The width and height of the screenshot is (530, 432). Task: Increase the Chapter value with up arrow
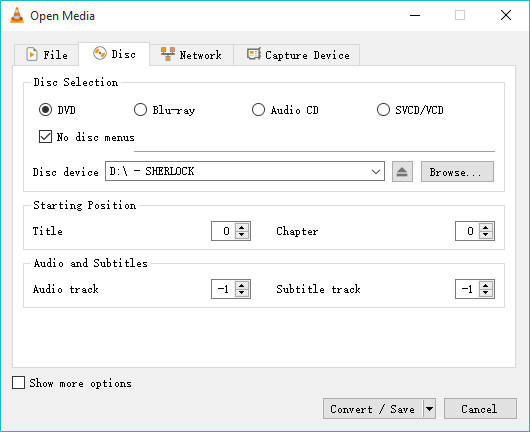point(486,227)
